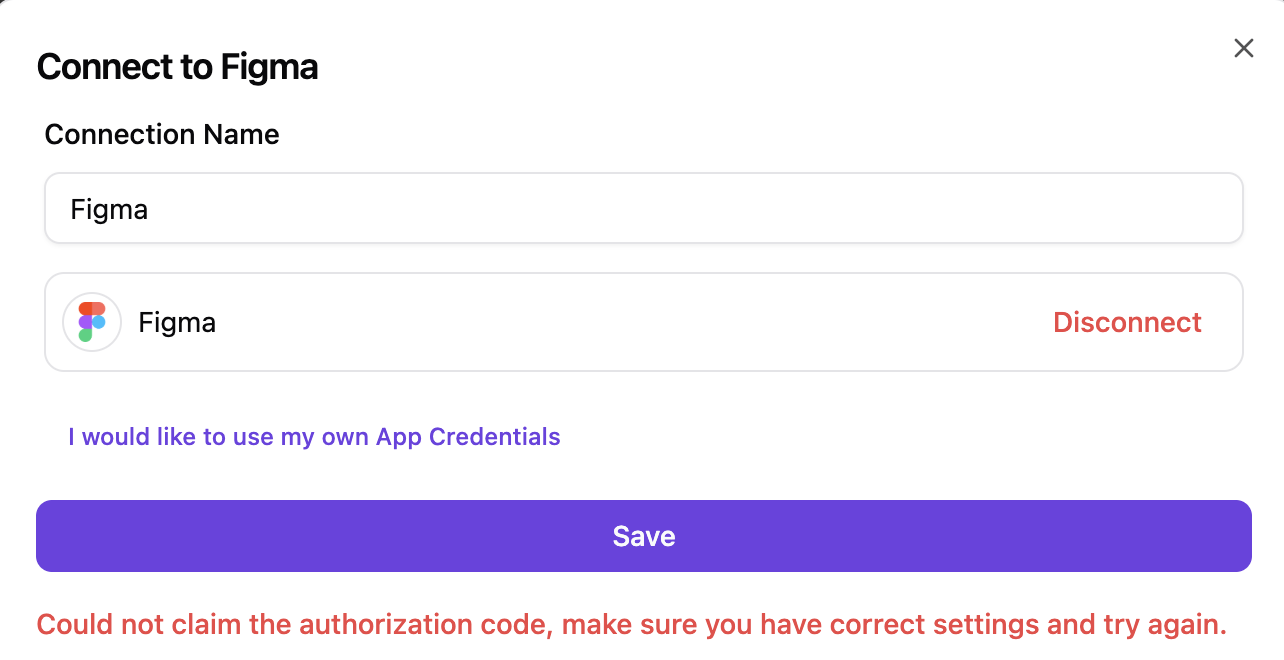Disconnect the Figma account
Screen dimensions: 1284x660
[x=1127, y=322]
